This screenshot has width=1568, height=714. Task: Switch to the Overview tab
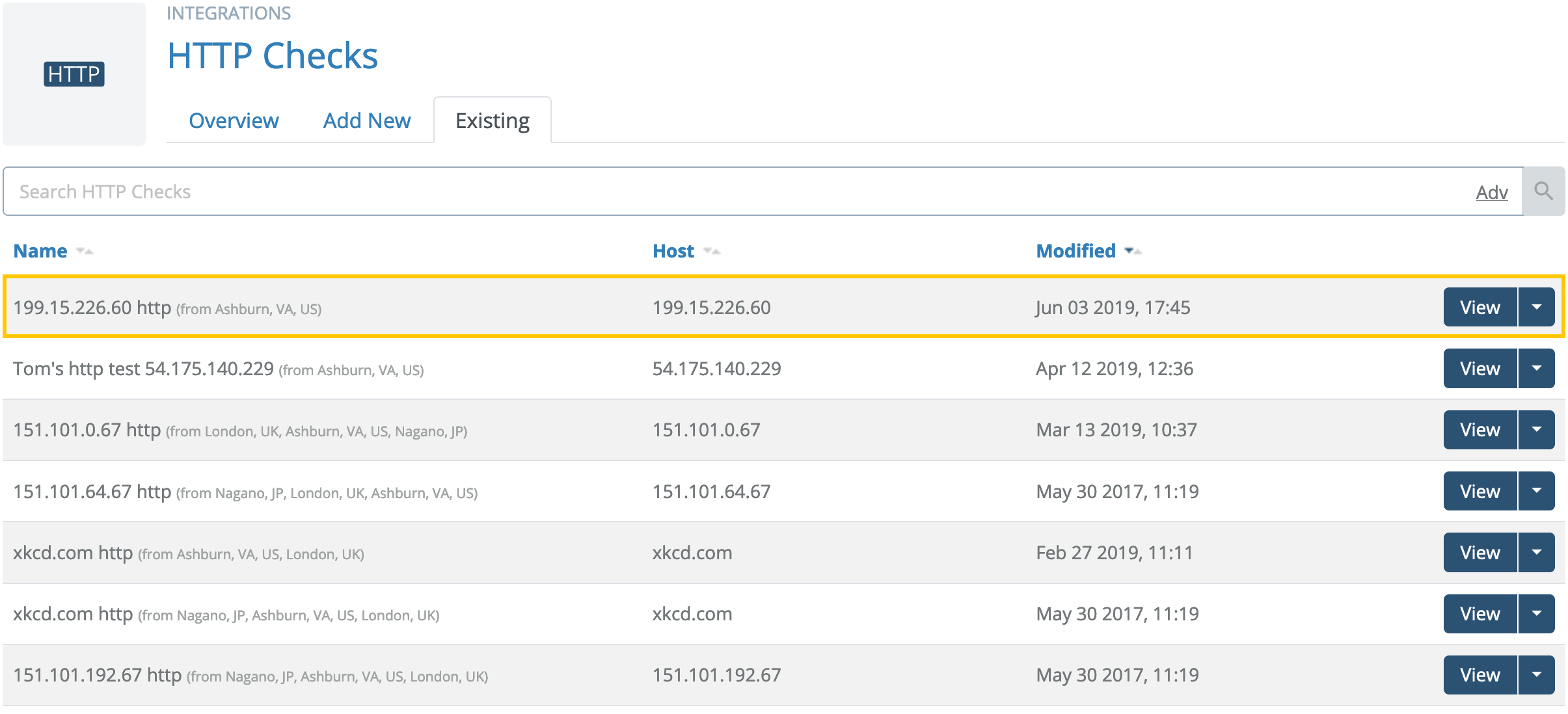point(234,121)
